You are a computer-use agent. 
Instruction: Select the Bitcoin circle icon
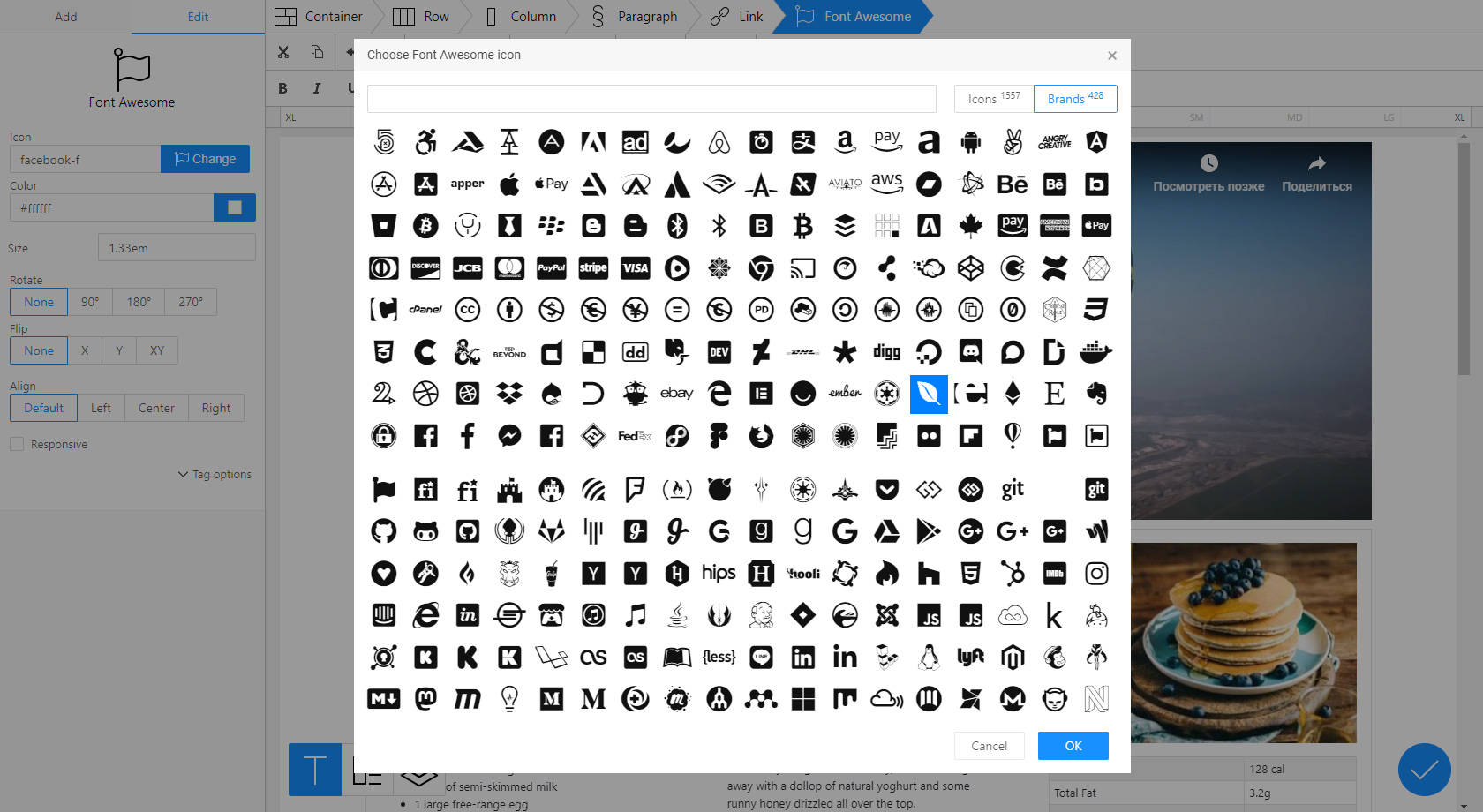tap(425, 226)
